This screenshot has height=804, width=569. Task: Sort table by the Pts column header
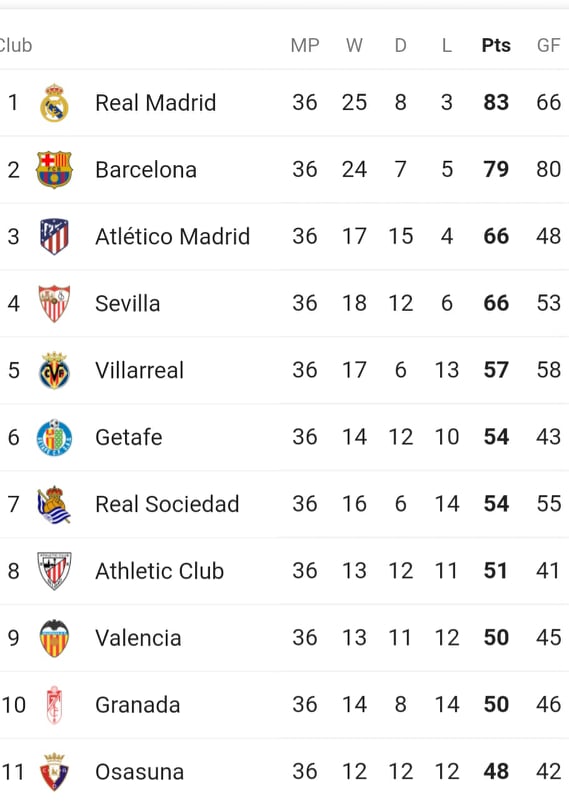tap(496, 45)
